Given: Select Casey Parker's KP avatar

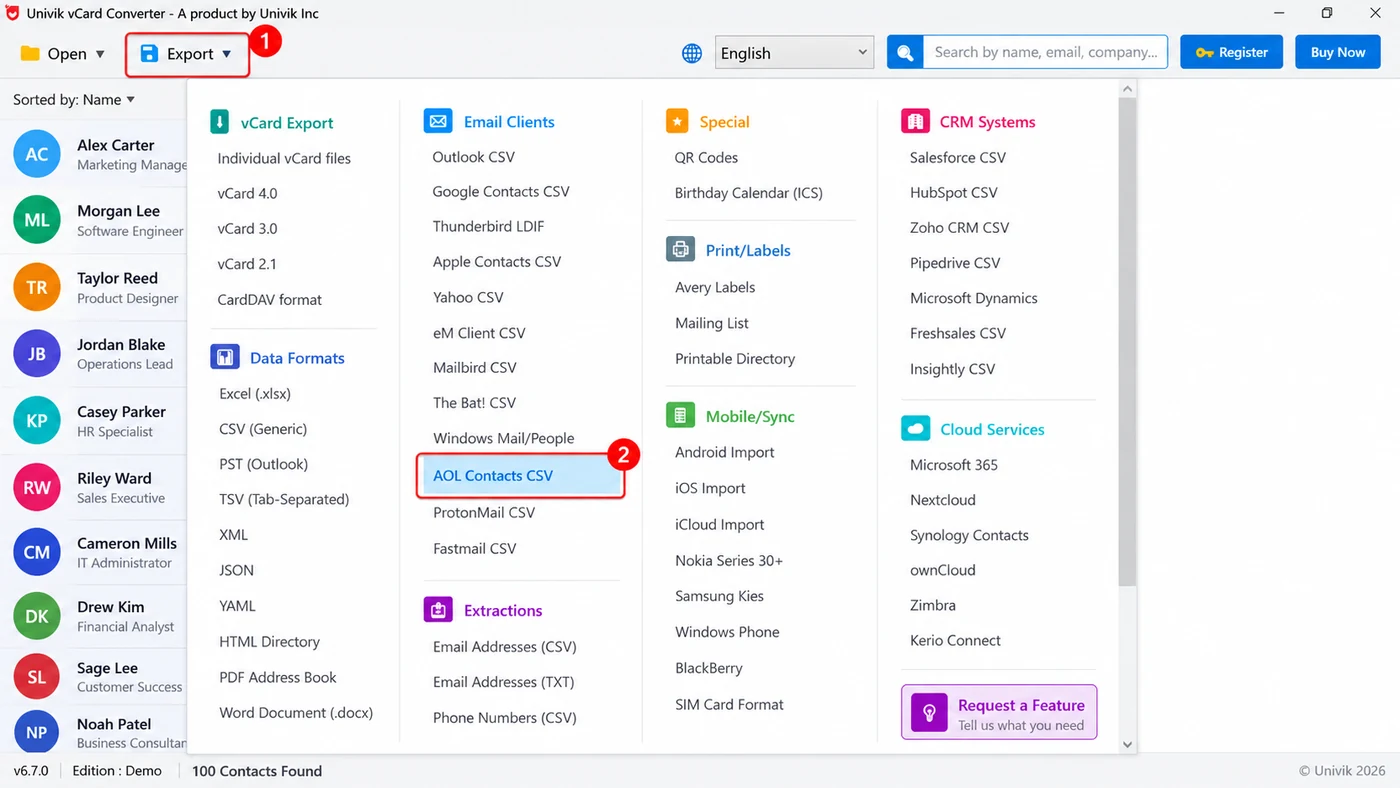Looking at the screenshot, I should click(37, 420).
